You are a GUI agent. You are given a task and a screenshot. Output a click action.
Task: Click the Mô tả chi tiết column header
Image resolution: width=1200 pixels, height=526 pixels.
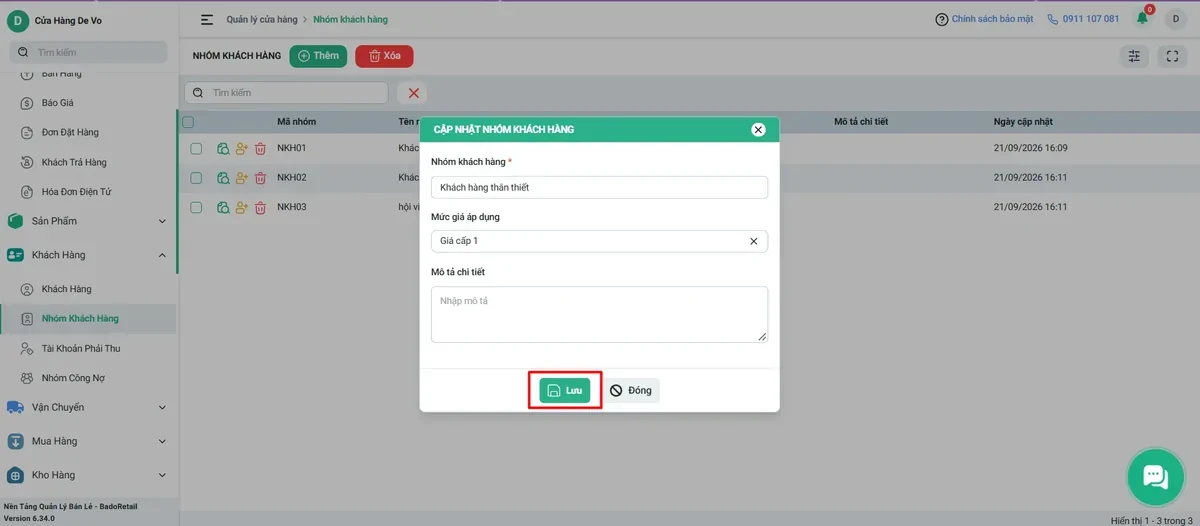861,122
